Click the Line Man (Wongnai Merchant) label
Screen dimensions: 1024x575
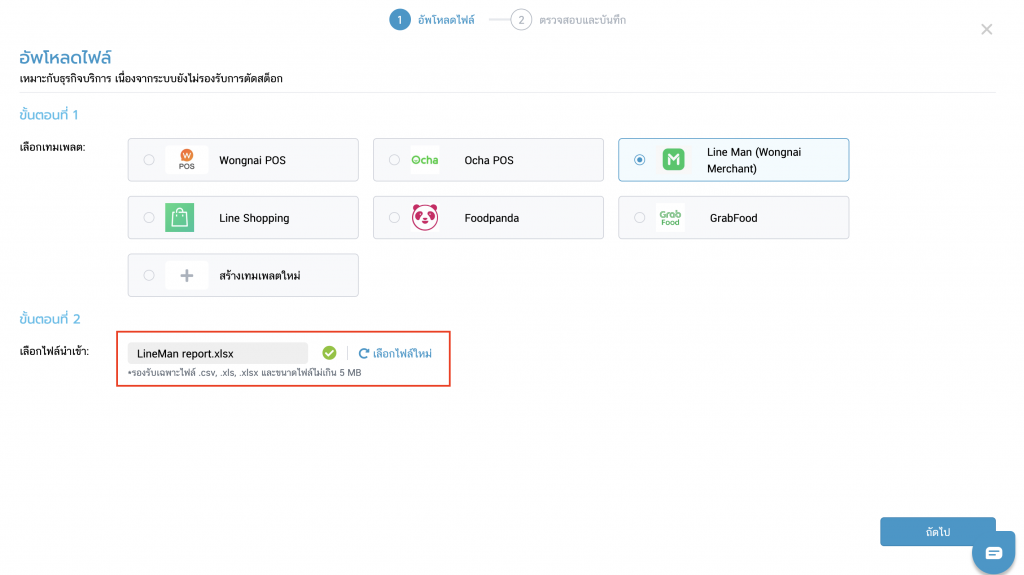pos(754,160)
